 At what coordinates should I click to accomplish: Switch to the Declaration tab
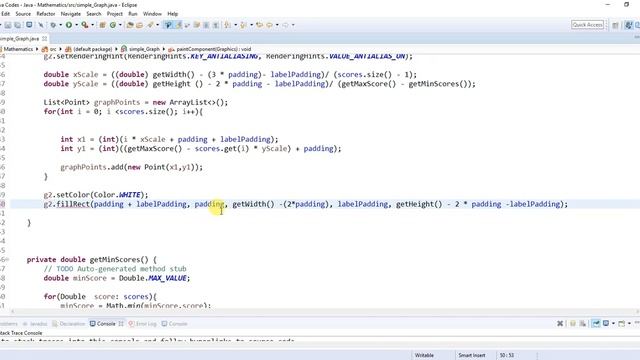point(69,324)
